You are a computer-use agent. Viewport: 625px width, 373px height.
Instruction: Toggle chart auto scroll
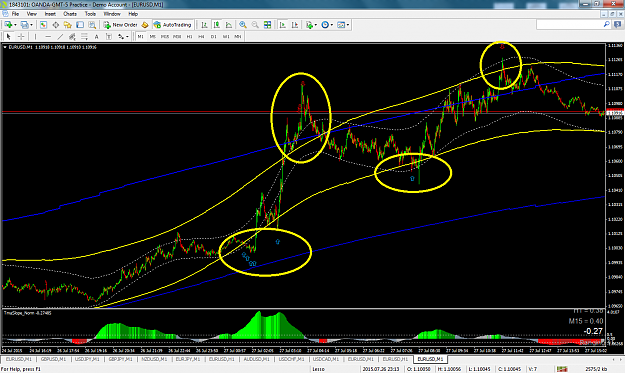pos(283,25)
